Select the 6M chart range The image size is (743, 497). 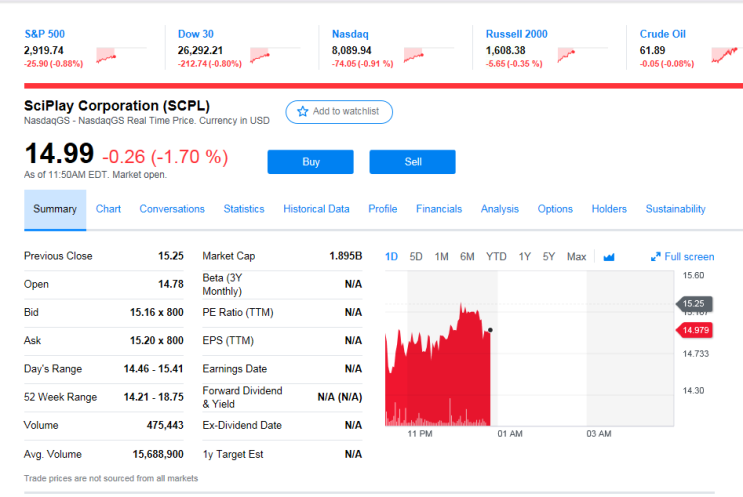[x=467, y=257]
